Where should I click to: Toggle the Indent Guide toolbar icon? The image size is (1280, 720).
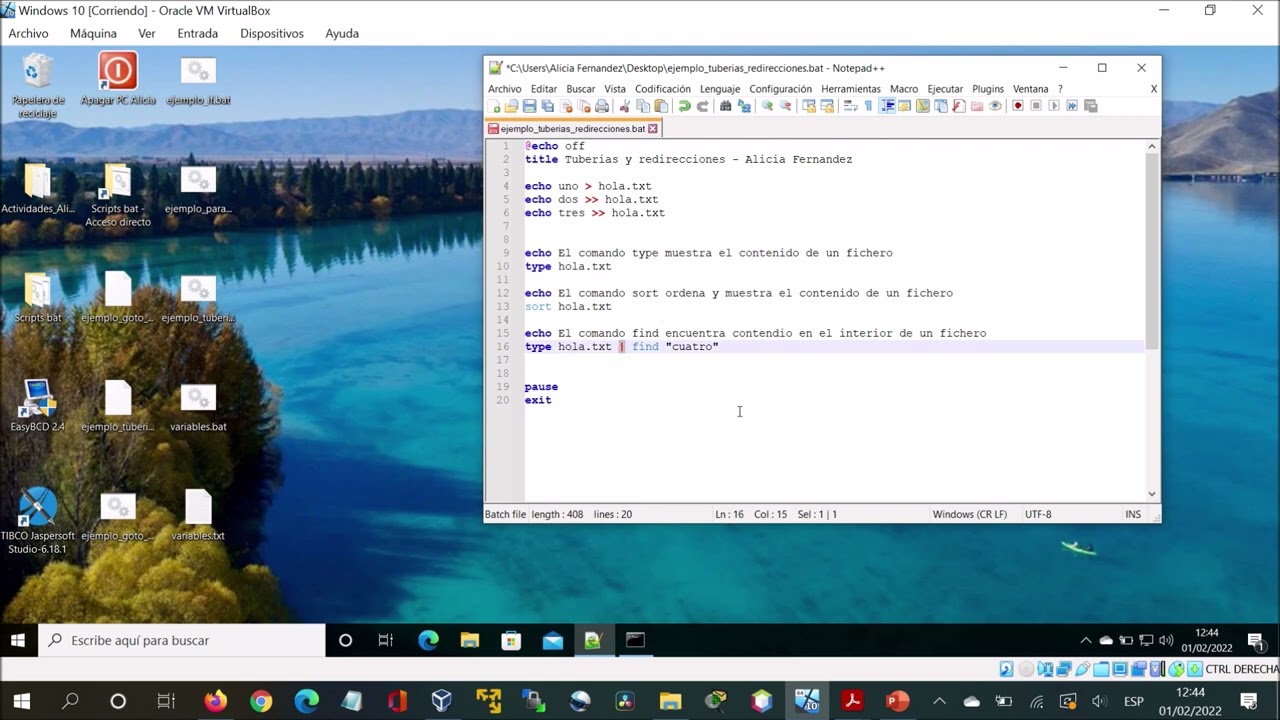(887, 106)
